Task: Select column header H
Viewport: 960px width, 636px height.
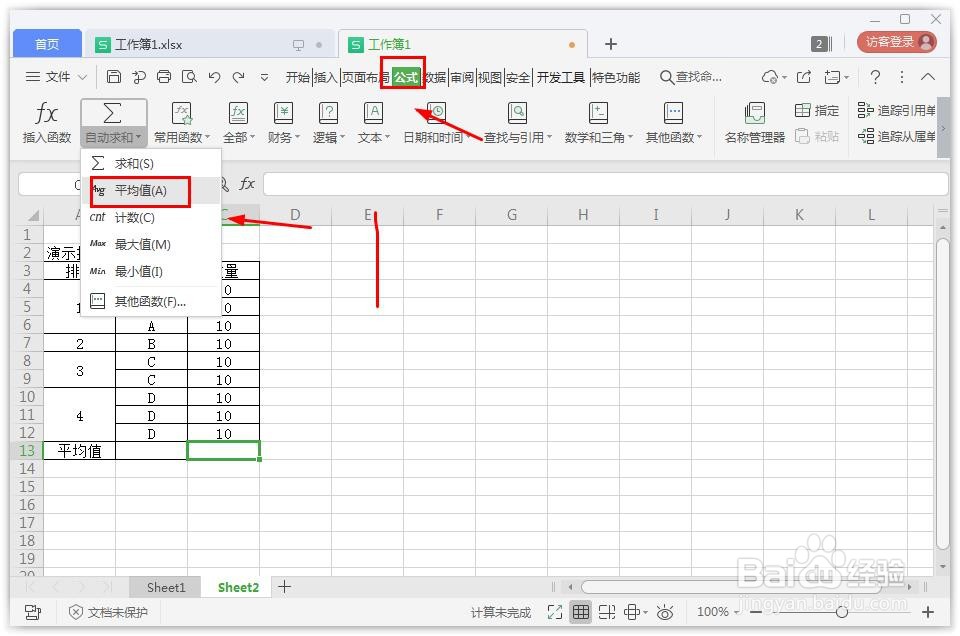Action: [x=583, y=215]
